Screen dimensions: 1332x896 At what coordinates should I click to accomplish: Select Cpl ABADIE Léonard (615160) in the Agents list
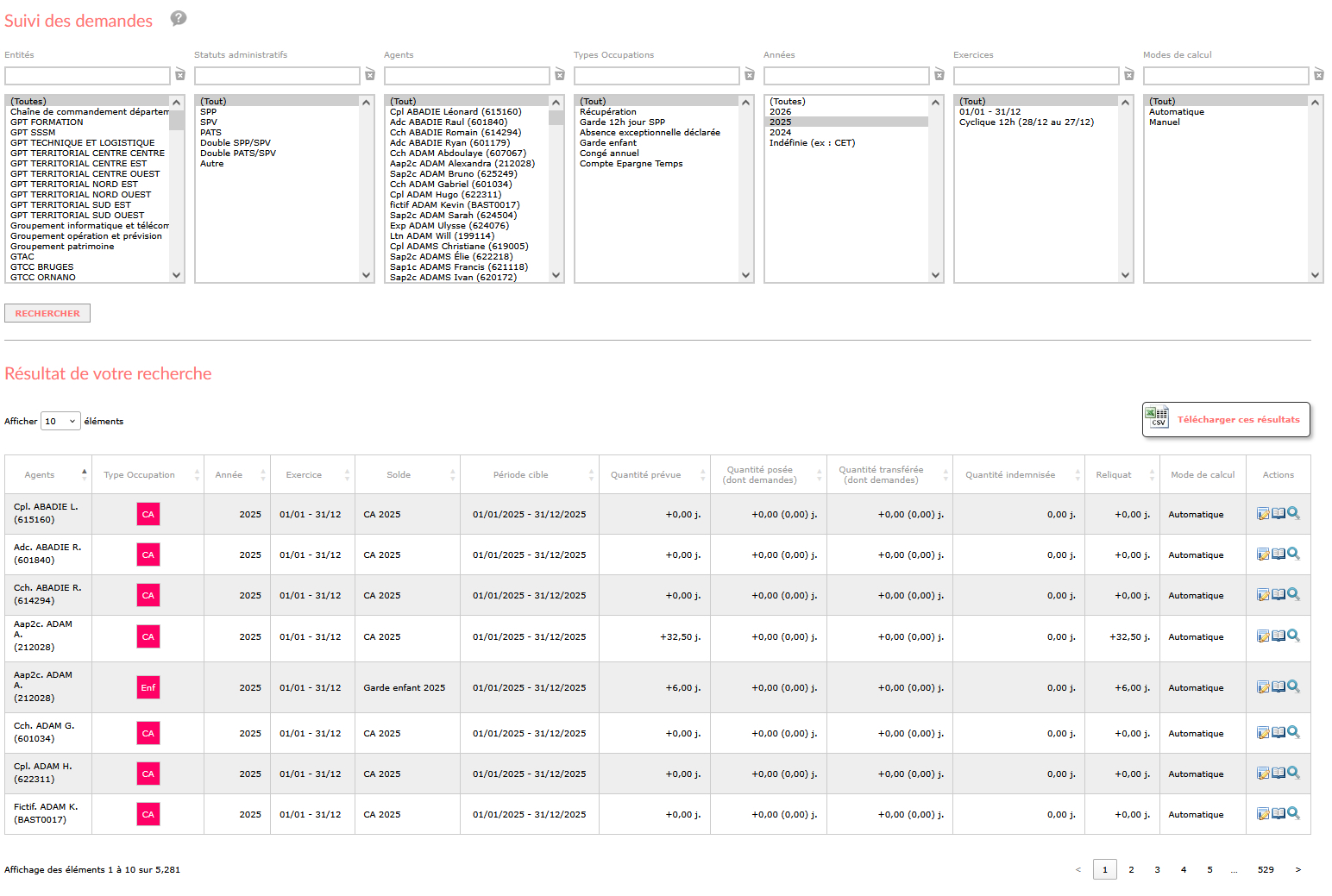pyautogui.click(x=468, y=111)
